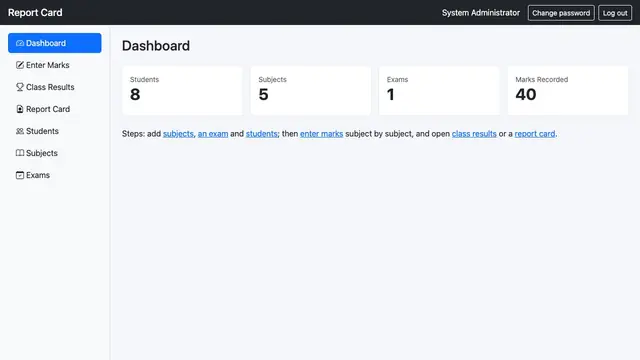
Task: Follow the 'report card' link in Steps
Action: coord(535,134)
